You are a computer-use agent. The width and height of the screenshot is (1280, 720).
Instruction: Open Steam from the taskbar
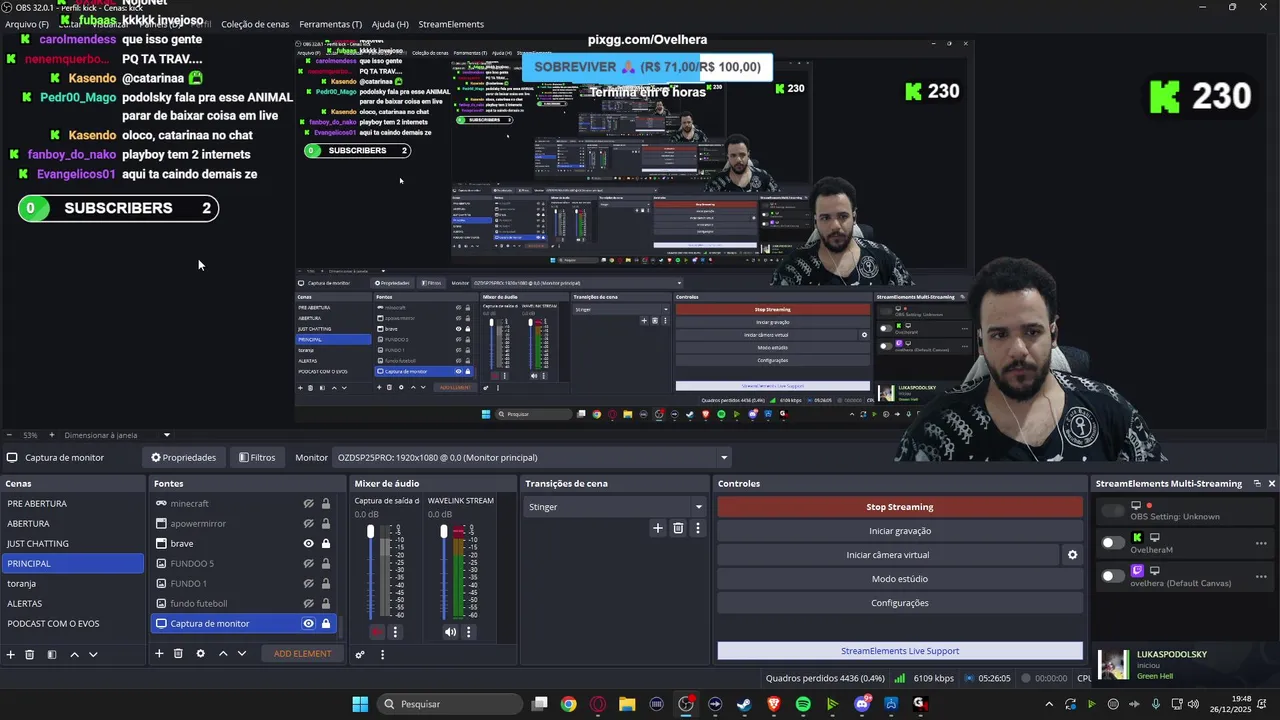tap(744, 704)
